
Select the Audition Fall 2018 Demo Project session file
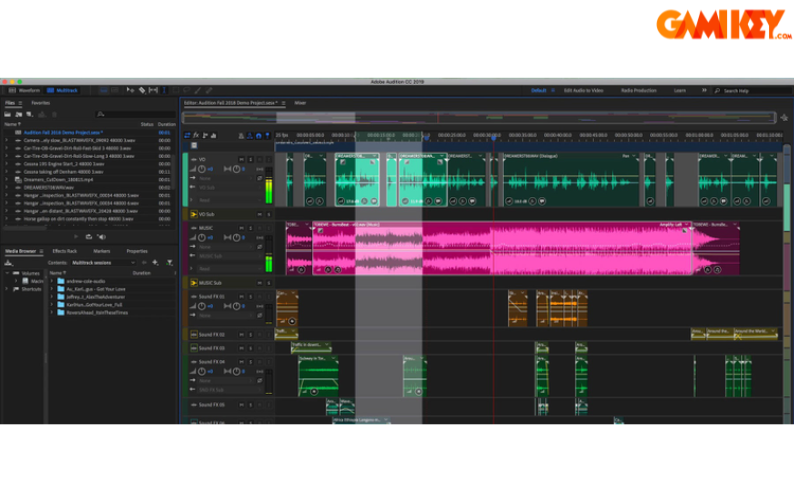coord(63,133)
